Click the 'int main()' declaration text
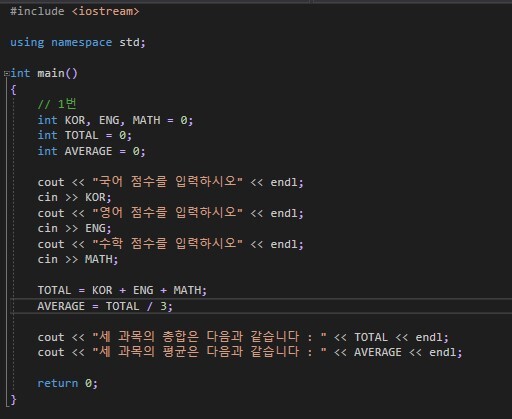The image size is (512, 419). coord(44,73)
